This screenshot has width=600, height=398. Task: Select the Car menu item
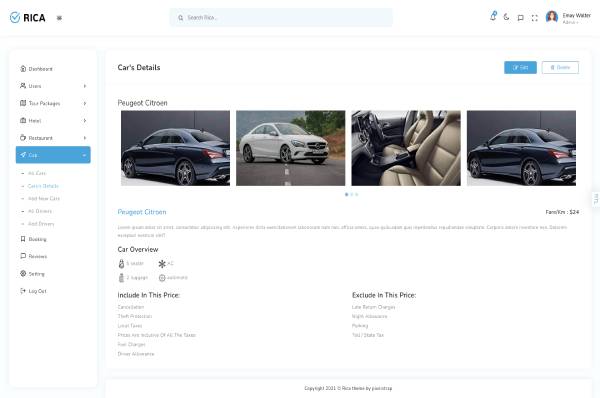pyautogui.click(x=53, y=155)
